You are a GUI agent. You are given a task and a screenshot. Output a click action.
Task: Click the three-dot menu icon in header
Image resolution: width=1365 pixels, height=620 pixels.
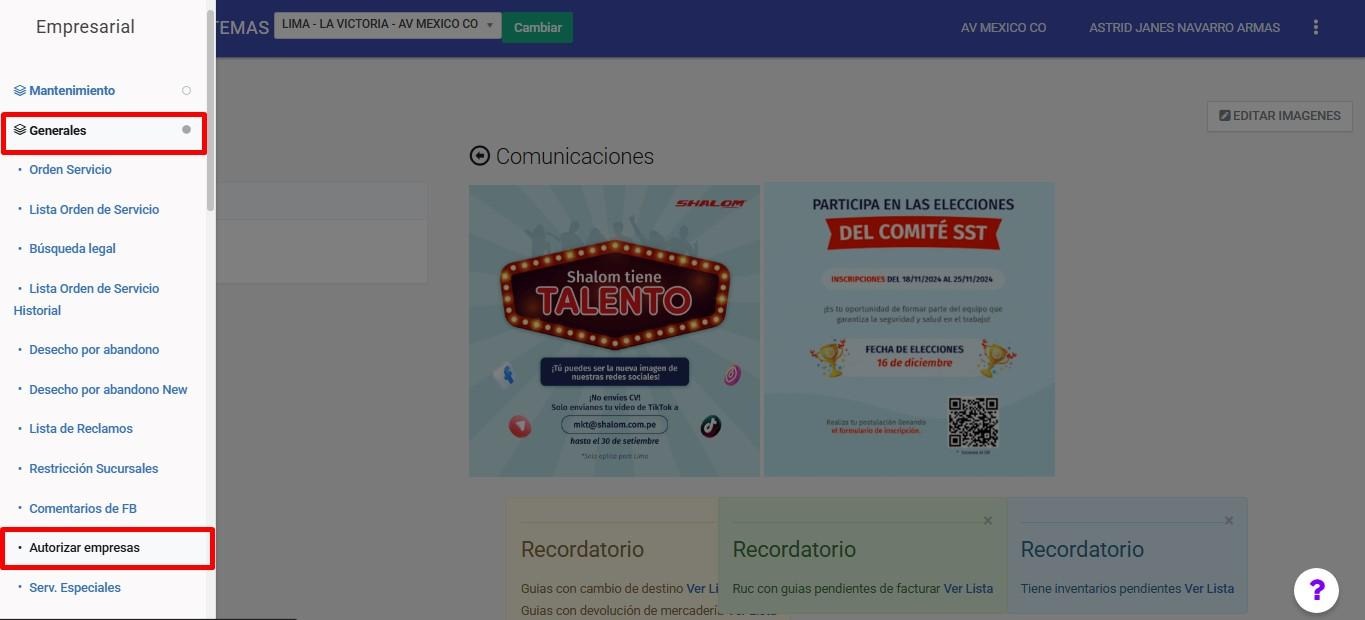pyautogui.click(x=1316, y=28)
